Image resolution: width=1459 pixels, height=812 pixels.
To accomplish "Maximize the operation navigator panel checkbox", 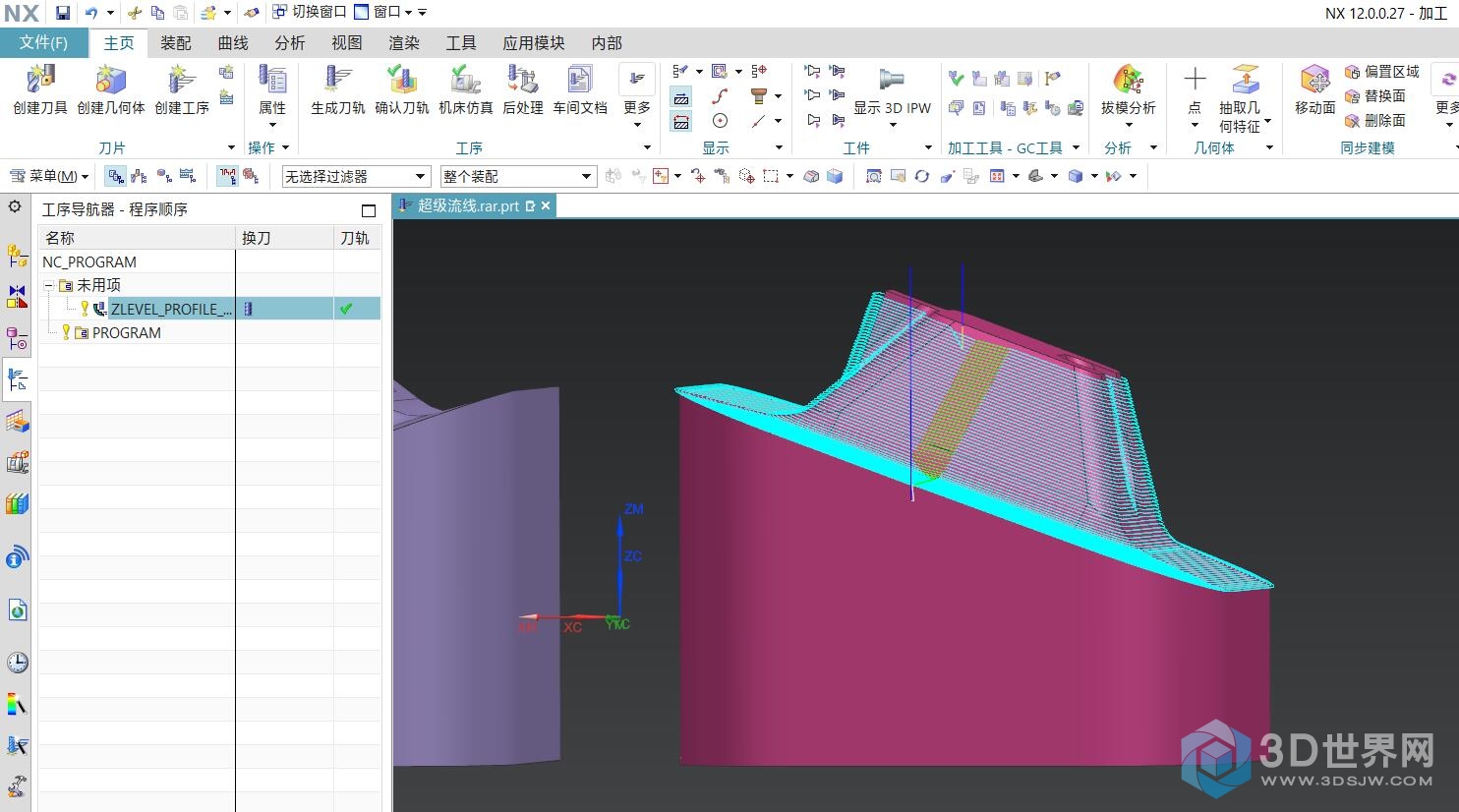I will 369,210.
